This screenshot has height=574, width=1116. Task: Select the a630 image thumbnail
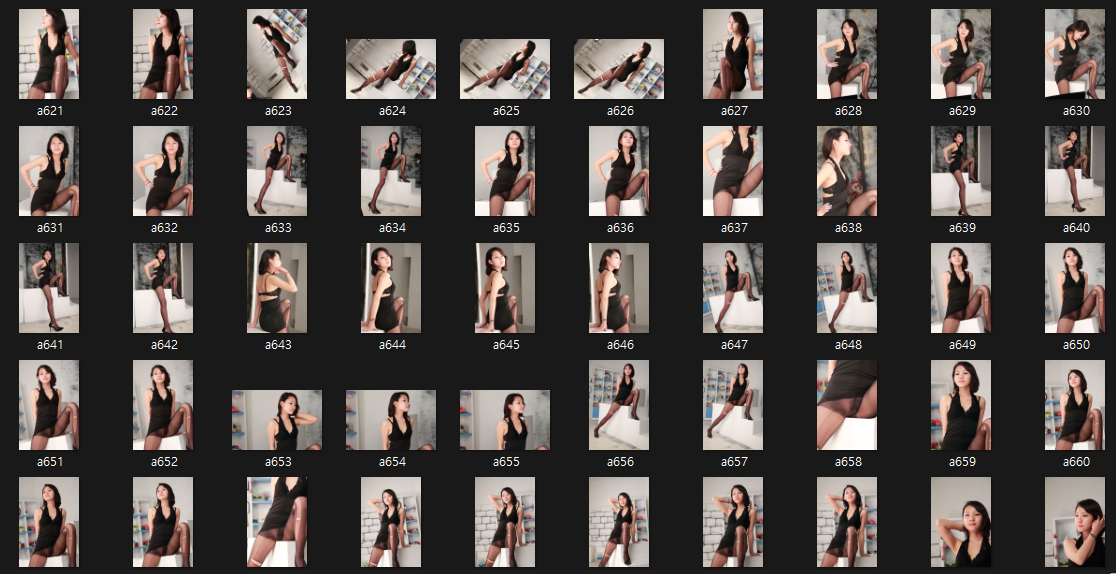[1075, 54]
